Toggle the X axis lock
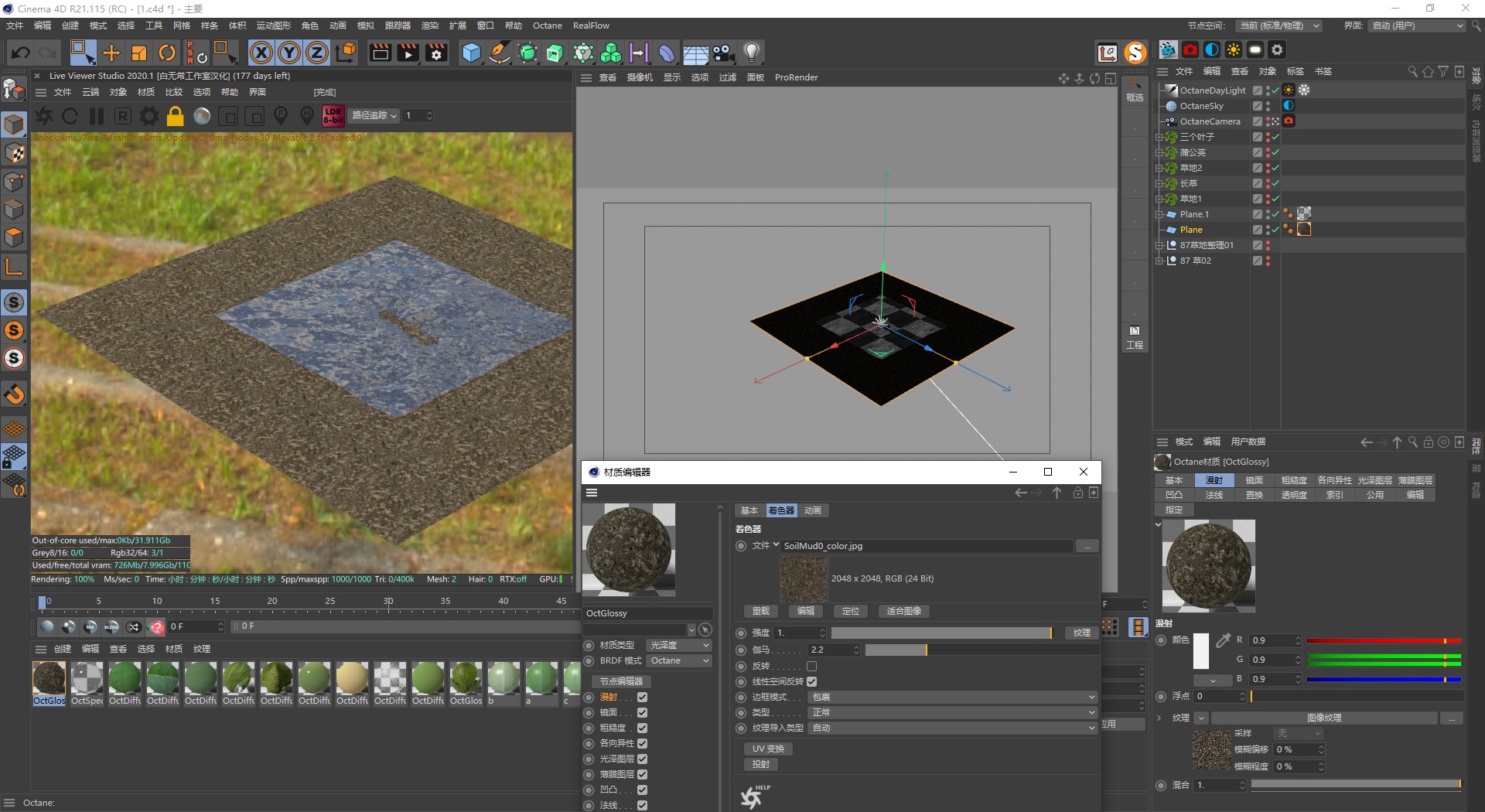The image size is (1485, 812). [x=261, y=53]
